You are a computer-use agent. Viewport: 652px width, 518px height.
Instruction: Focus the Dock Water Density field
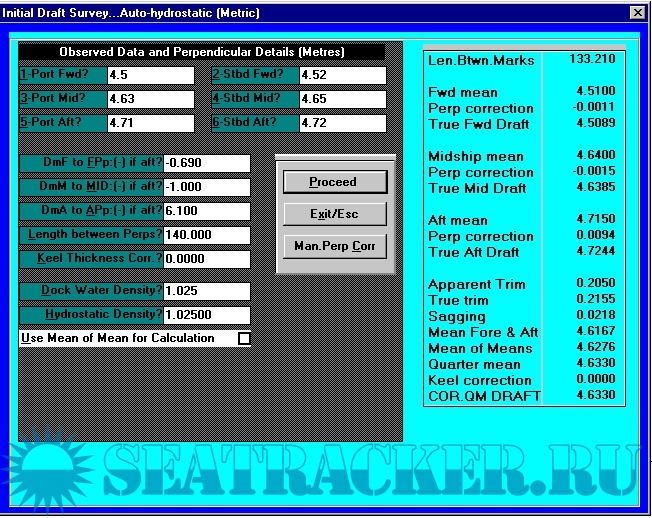[x=206, y=291]
